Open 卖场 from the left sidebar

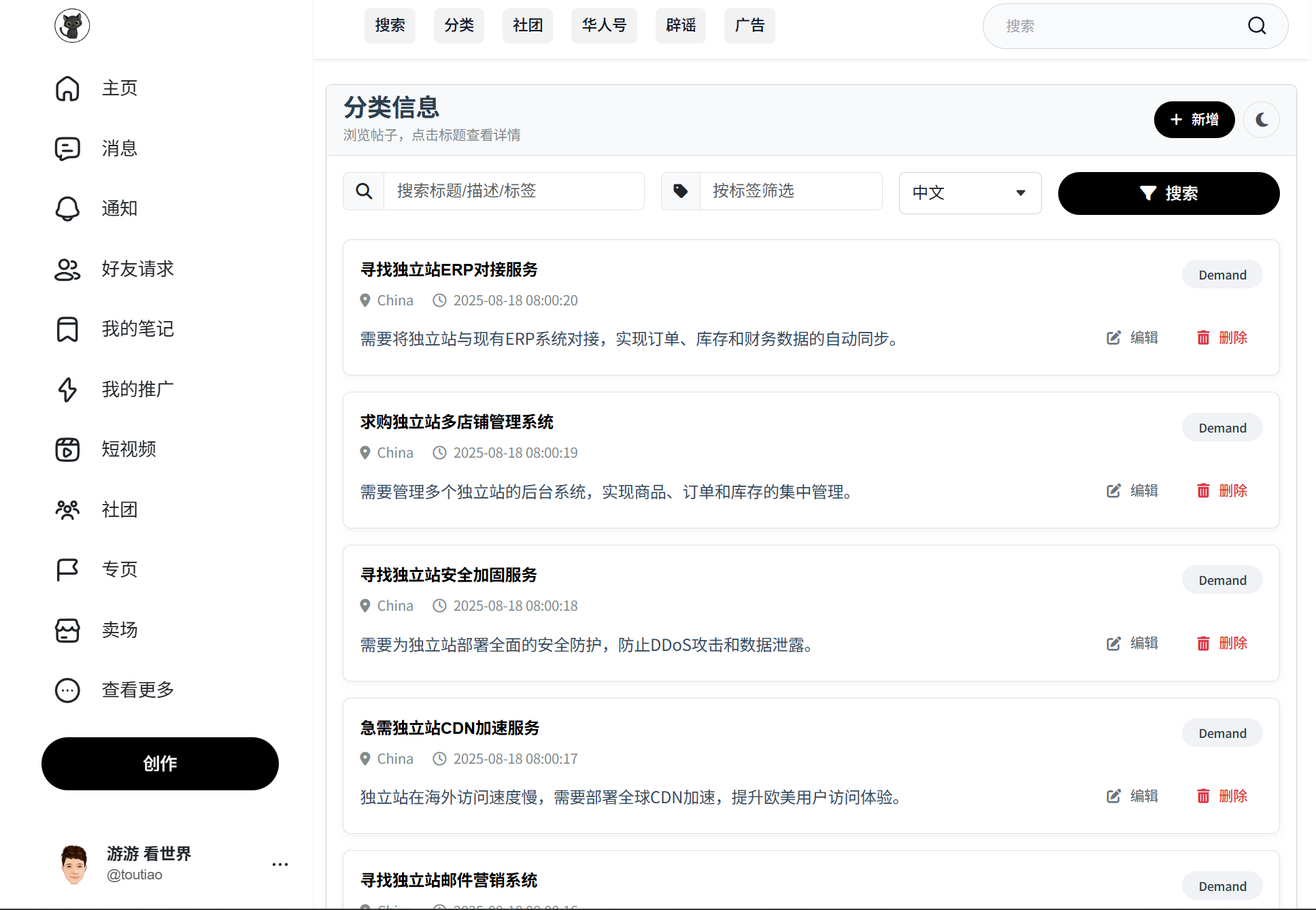coord(120,629)
